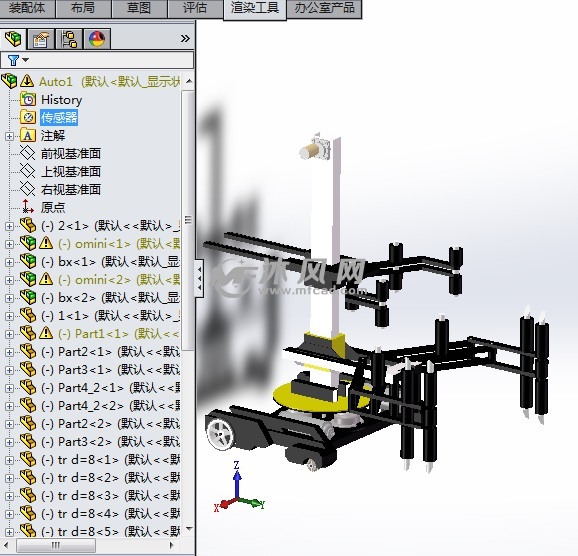Select the History tree item
The width and height of the screenshot is (578, 556).
coord(62,100)
